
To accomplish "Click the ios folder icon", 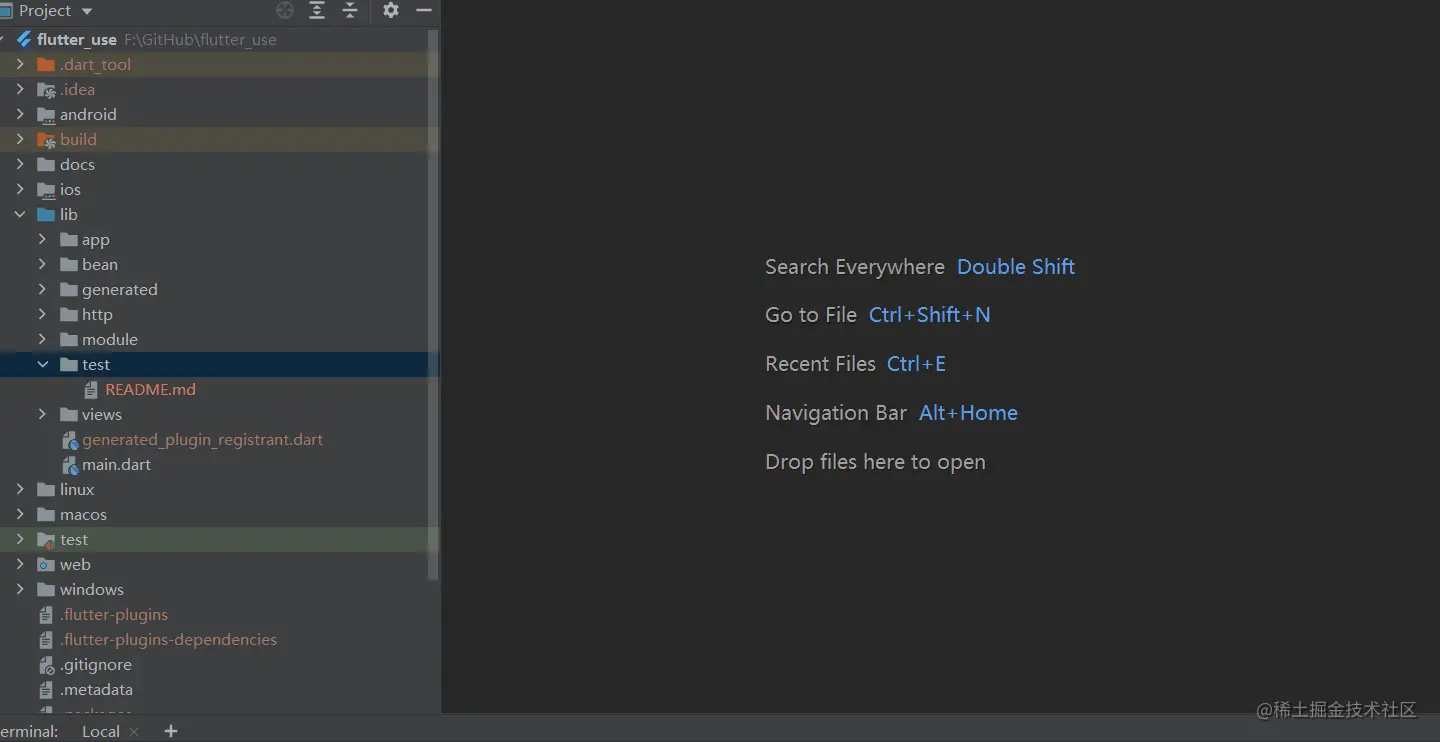I will click(x=45, y=190).
